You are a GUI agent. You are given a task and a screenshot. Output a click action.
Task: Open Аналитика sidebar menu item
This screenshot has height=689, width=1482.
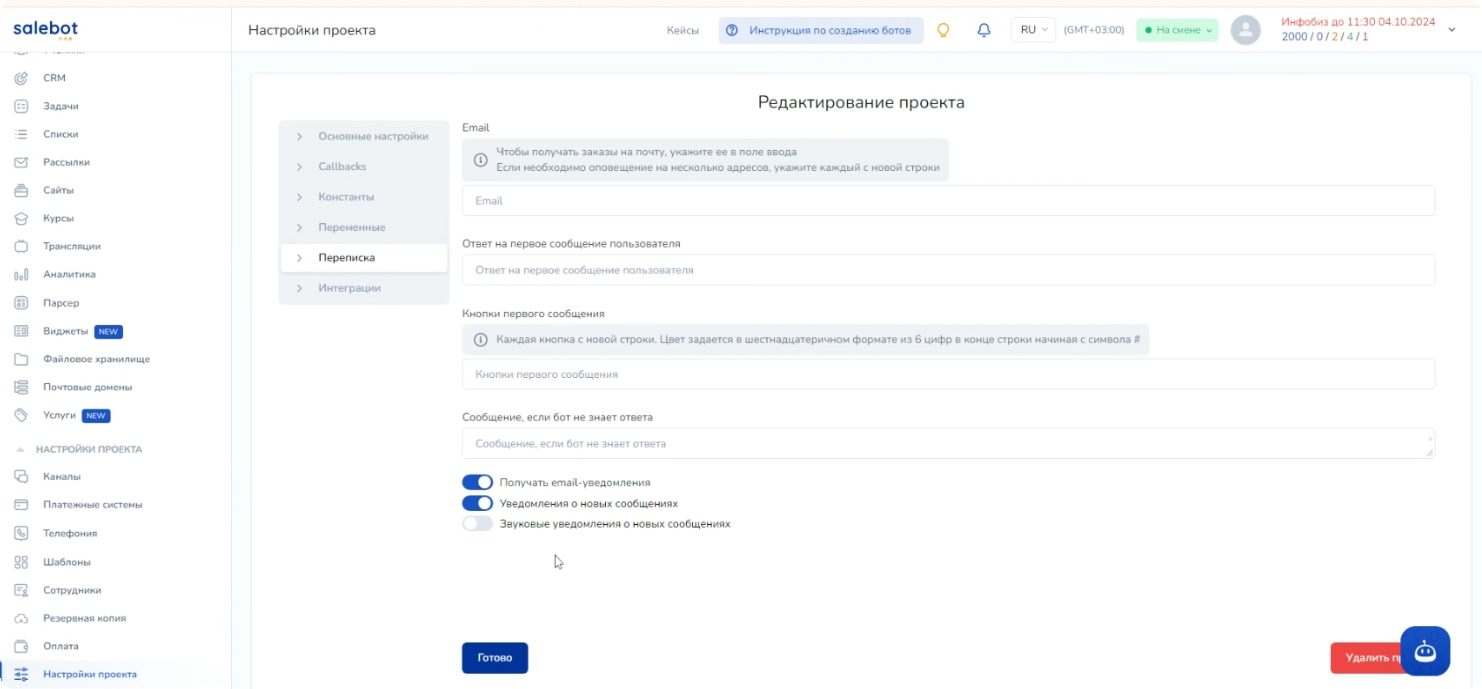pyautogui.click(x=69, y=274)
